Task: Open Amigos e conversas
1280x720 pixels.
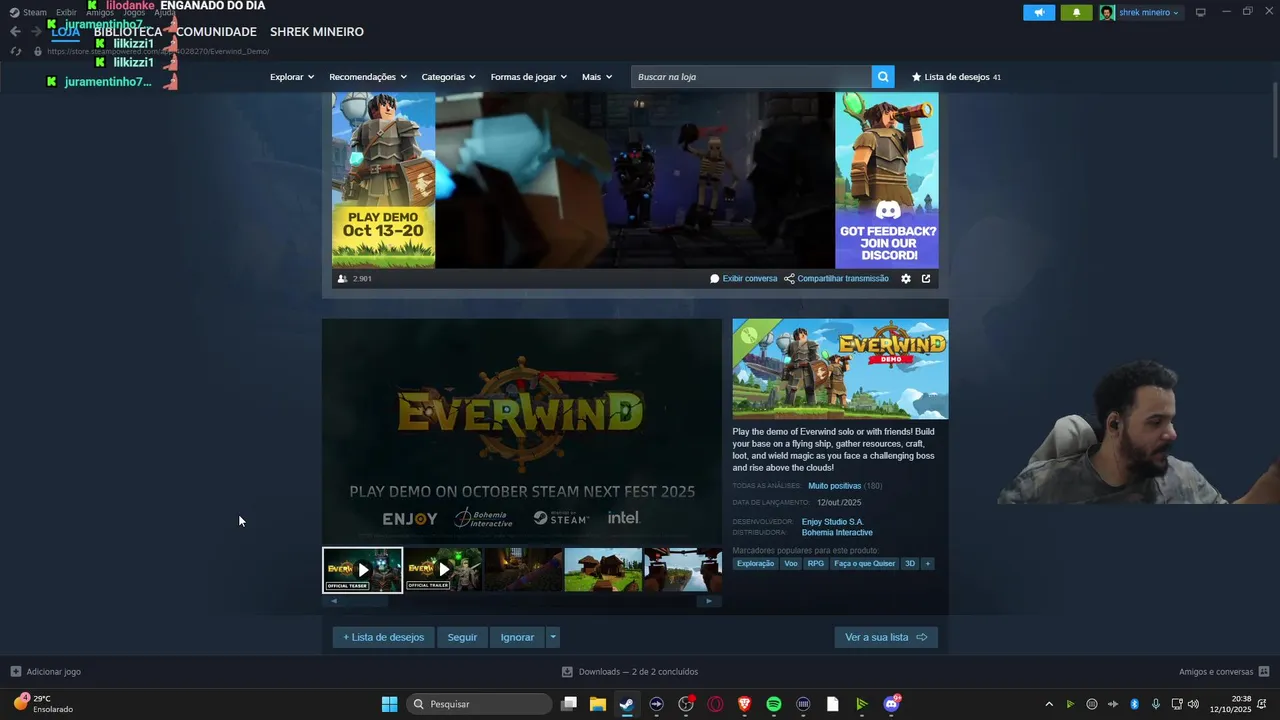Action: tap(1224, 672)
